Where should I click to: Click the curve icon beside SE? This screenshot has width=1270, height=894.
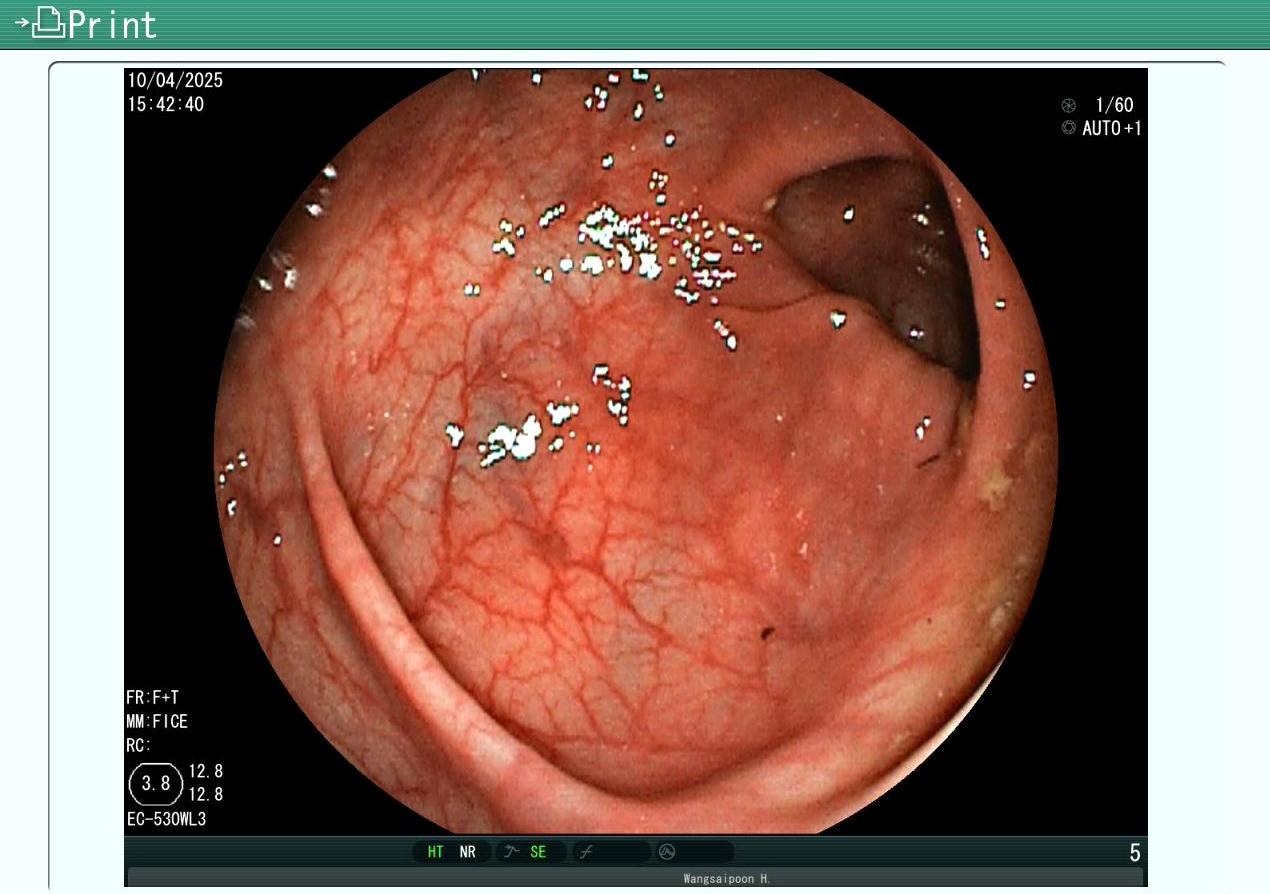click(512, 852)
